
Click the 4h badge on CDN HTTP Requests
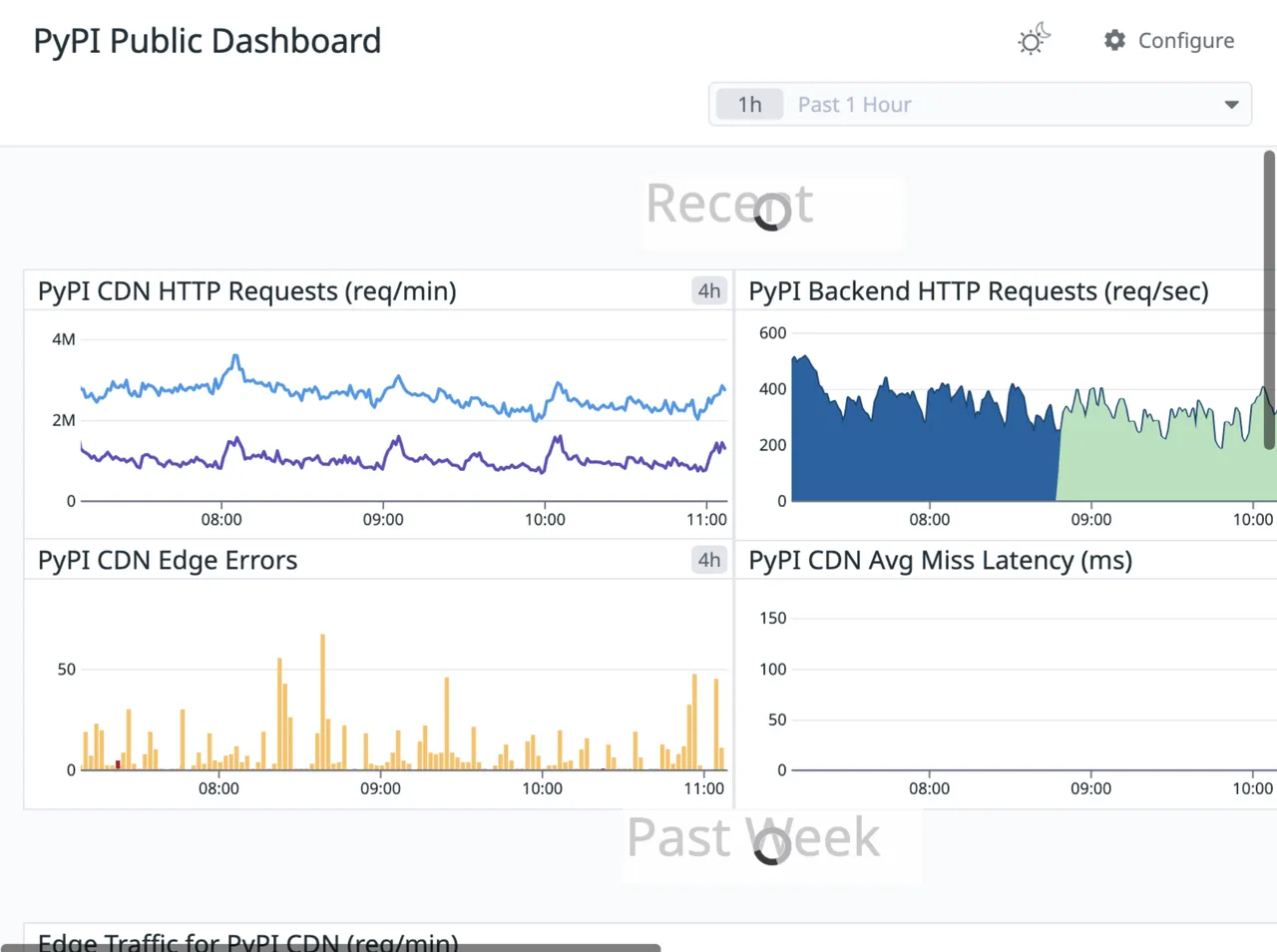(709, 291)
